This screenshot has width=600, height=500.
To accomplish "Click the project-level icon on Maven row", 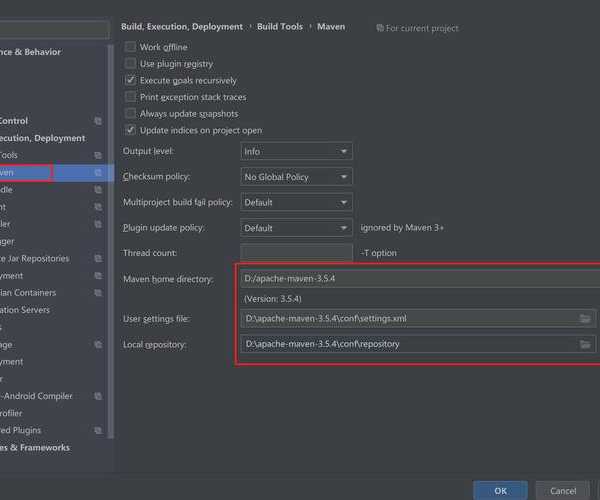I will point(98,173).
